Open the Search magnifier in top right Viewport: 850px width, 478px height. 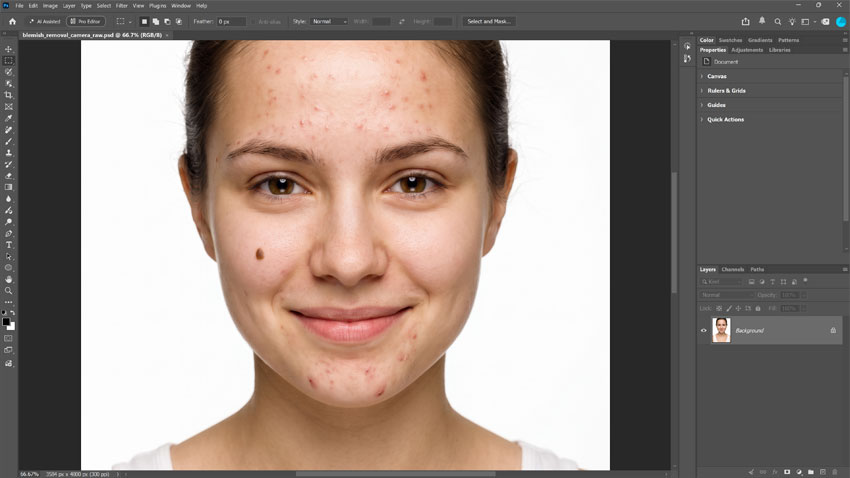tap(777, 22)
